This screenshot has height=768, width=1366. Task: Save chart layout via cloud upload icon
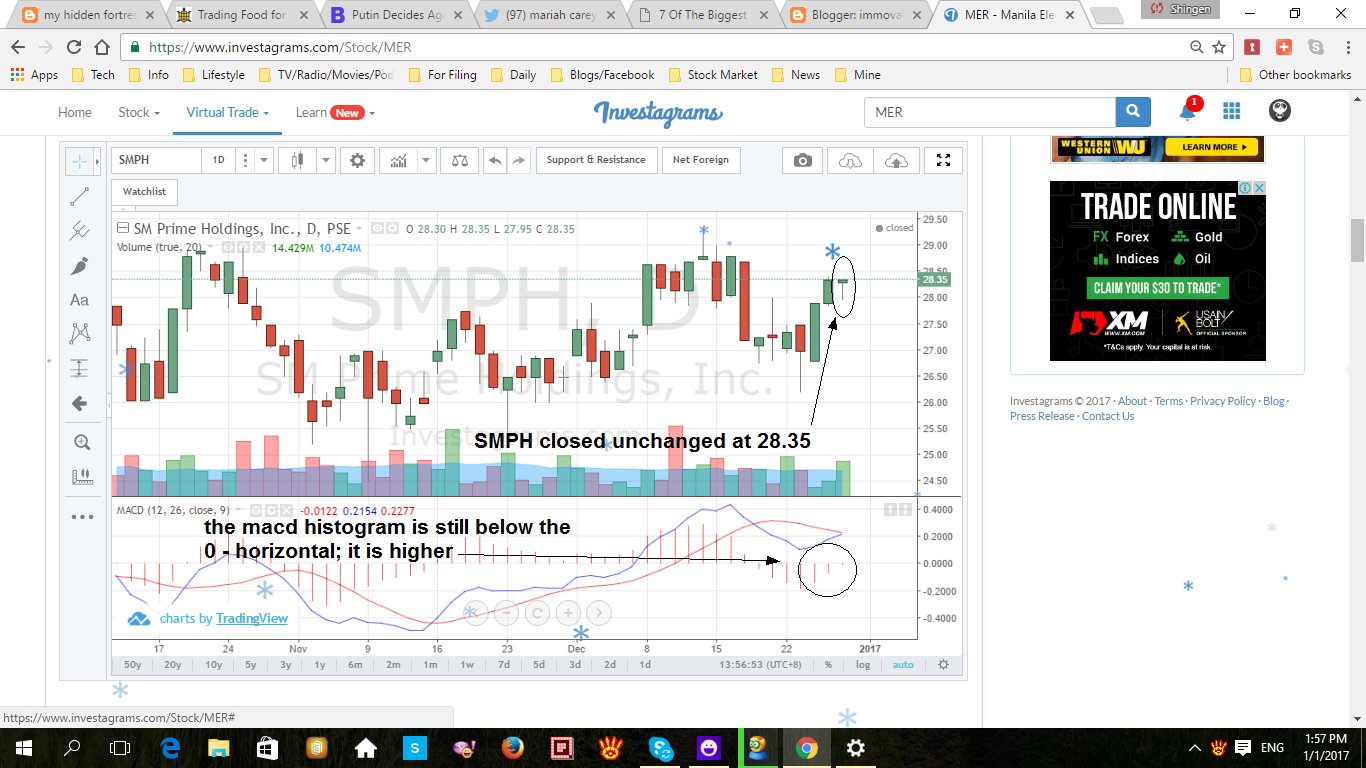click(896, 160)
